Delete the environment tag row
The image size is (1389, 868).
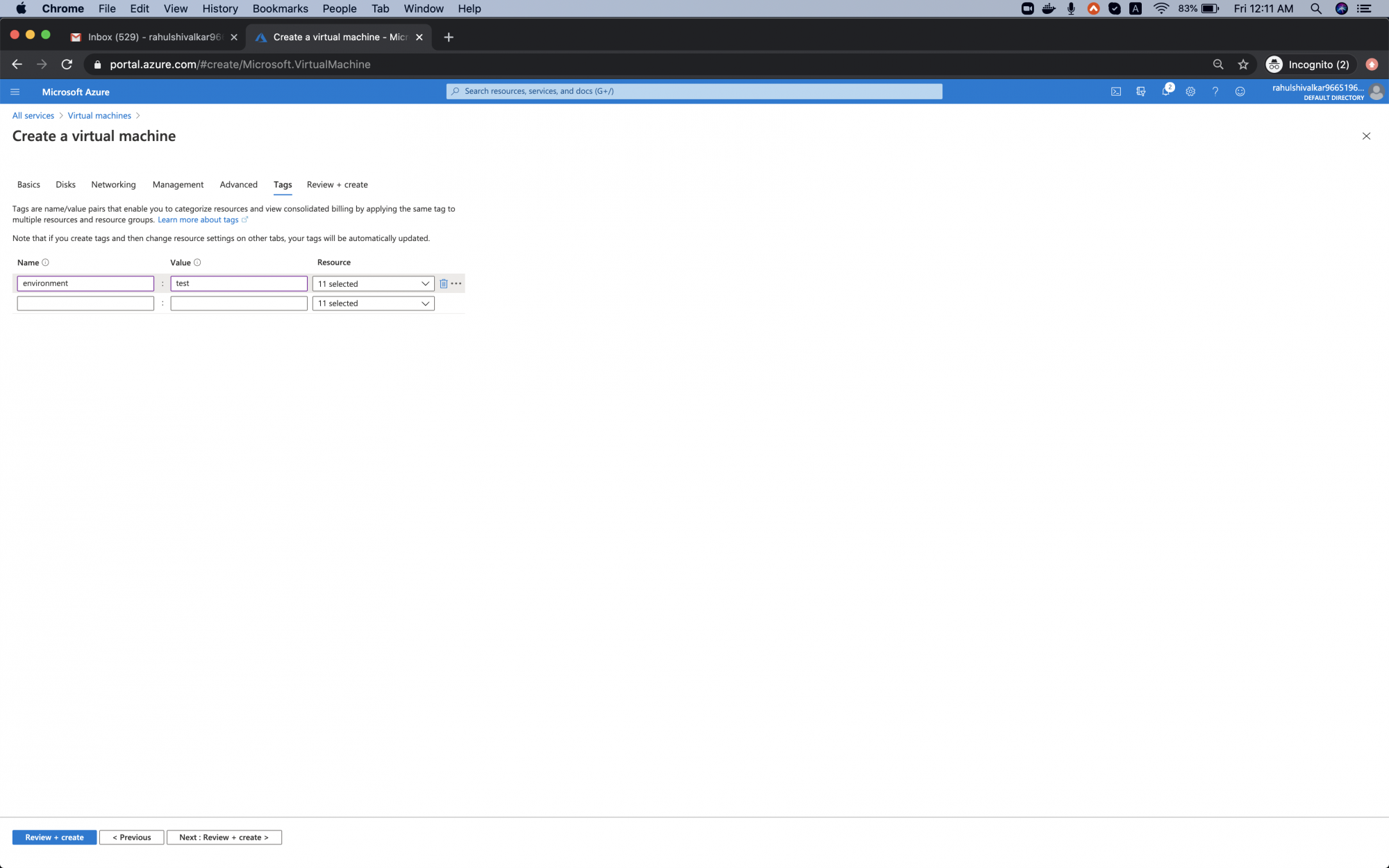click(x=444, y=283)
